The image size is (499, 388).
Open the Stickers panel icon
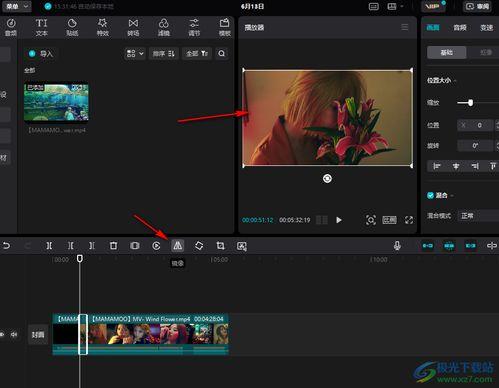point(72,27)
